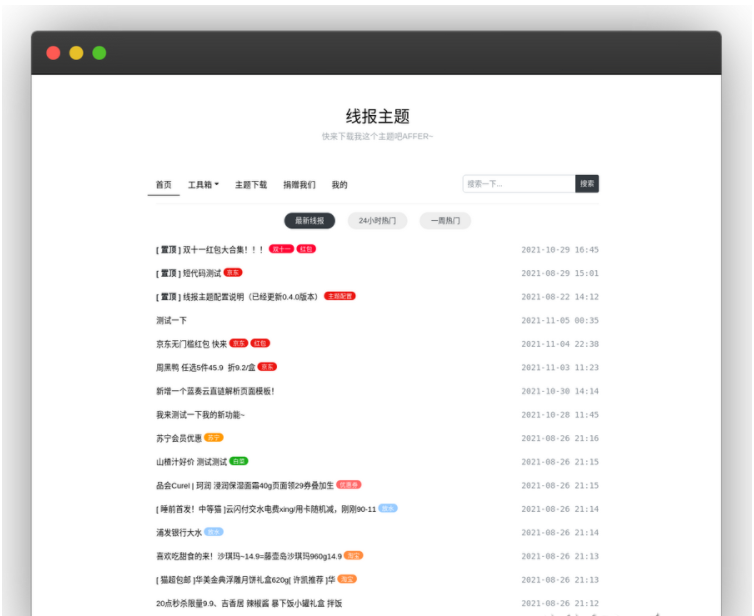The width and height of the screenshot is (754, 616).
Task: Open the 测试一下 post
Action: 171,320
